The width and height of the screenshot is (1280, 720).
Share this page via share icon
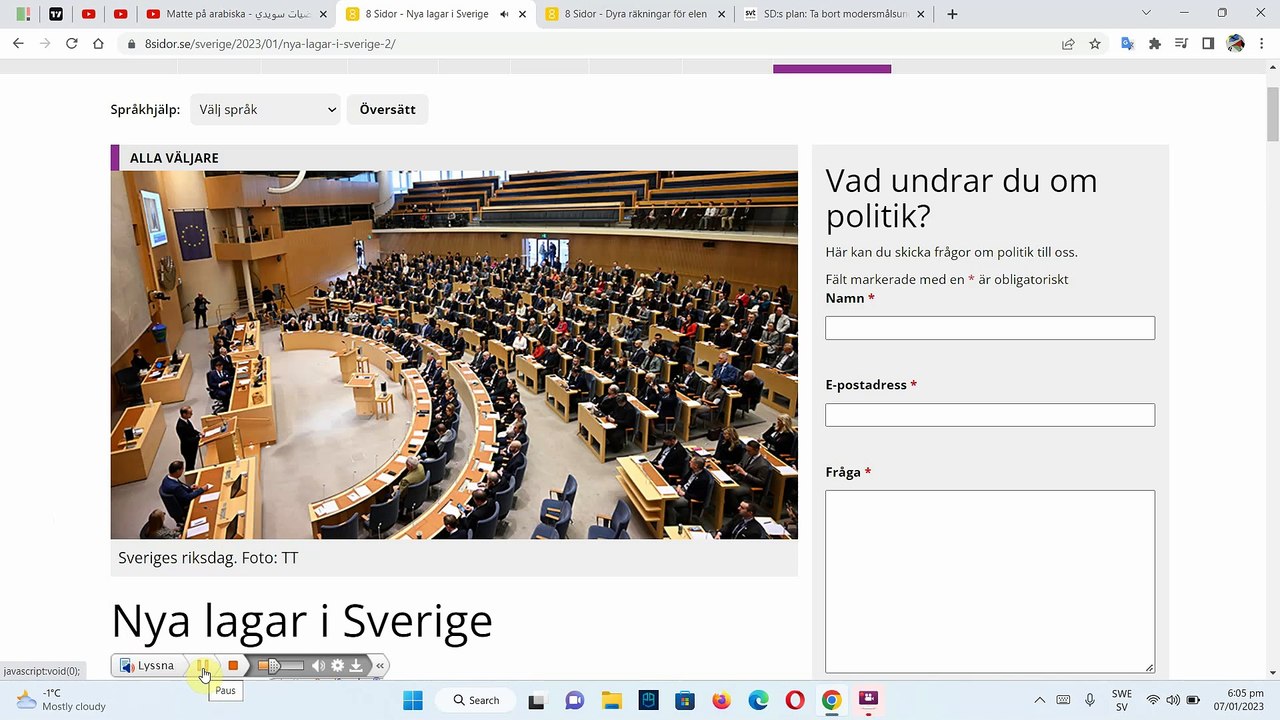click(x=1068, y=44)
